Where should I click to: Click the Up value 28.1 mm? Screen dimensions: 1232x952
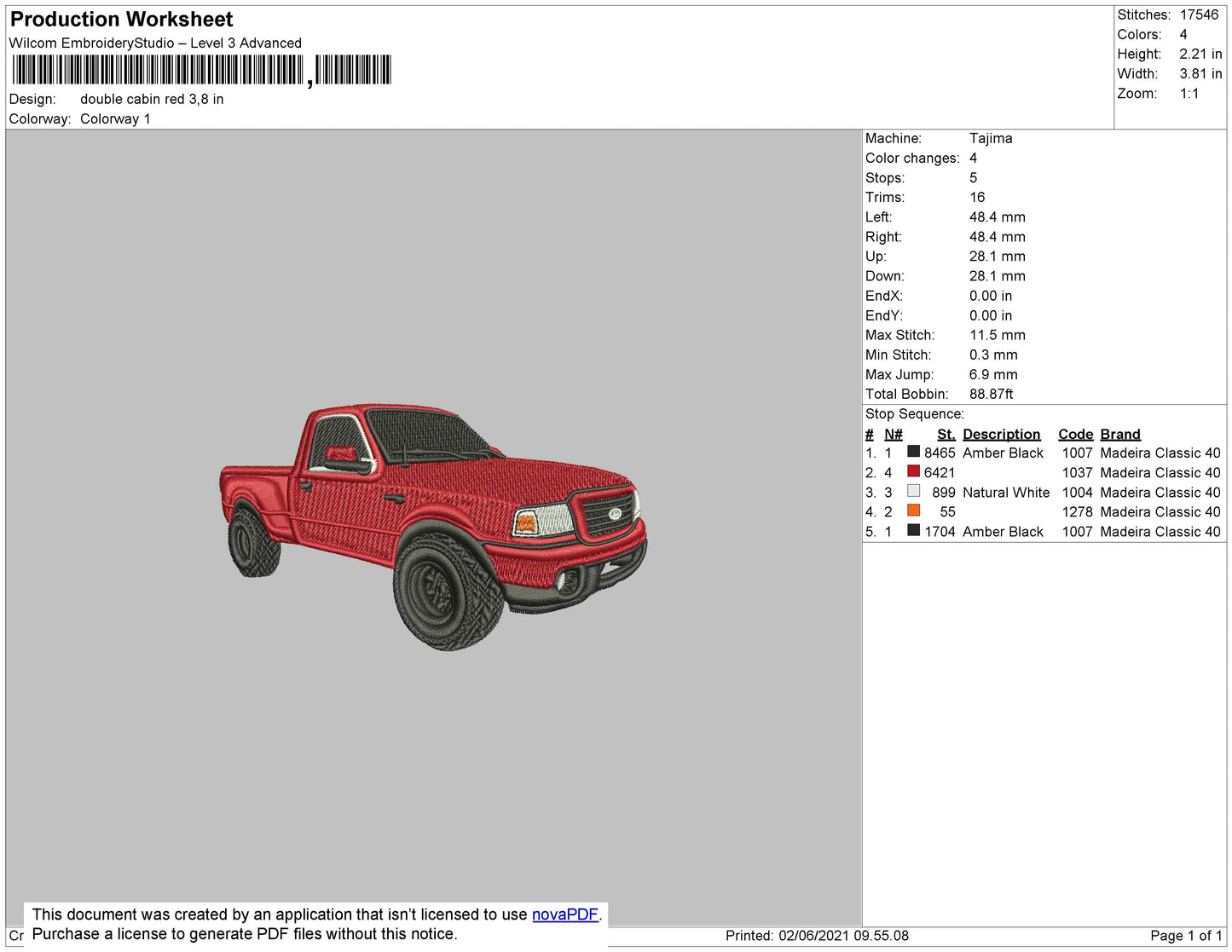(x=998, y=256)
